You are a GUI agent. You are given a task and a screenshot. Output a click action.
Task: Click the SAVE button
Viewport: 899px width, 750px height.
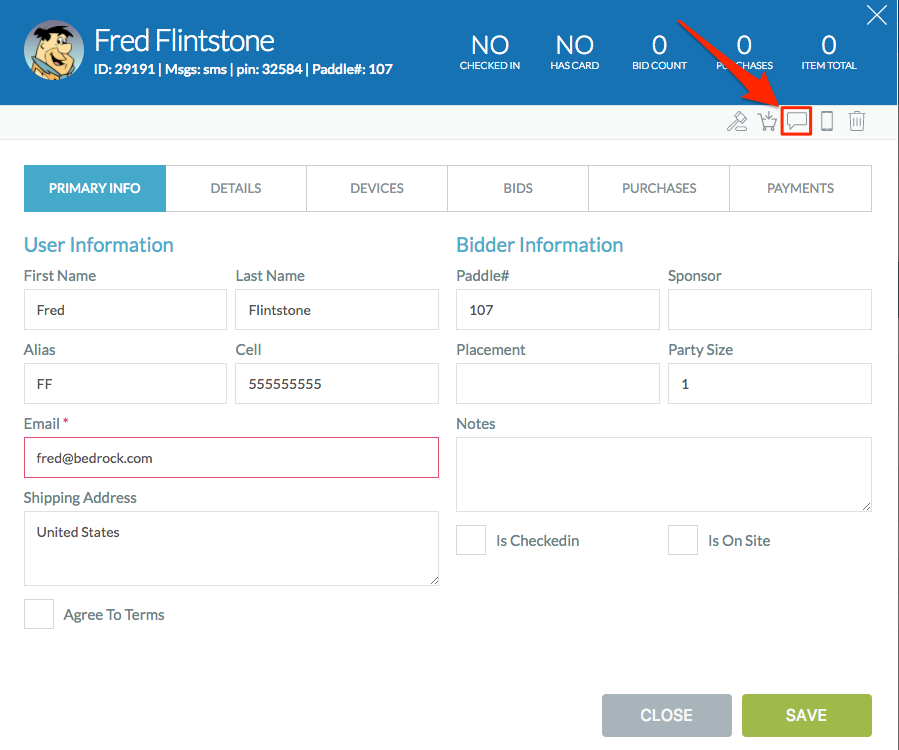806,715
